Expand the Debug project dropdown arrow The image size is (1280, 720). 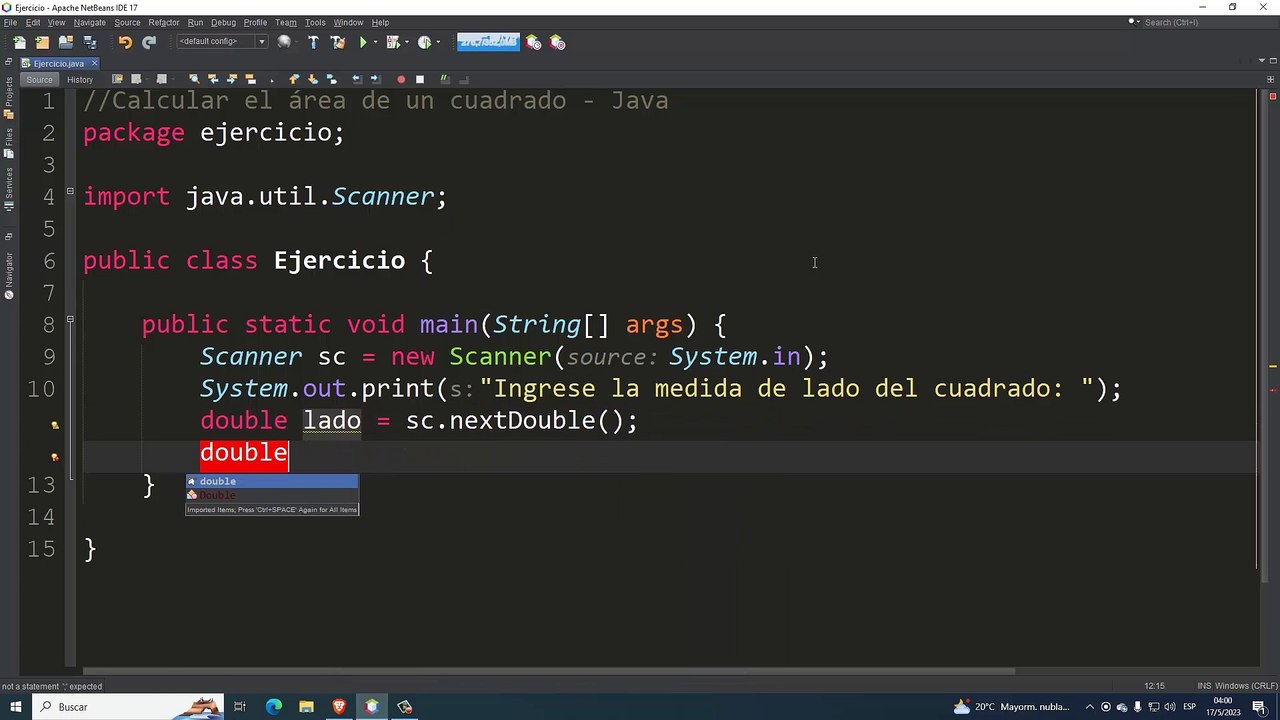tap(405, 42)
